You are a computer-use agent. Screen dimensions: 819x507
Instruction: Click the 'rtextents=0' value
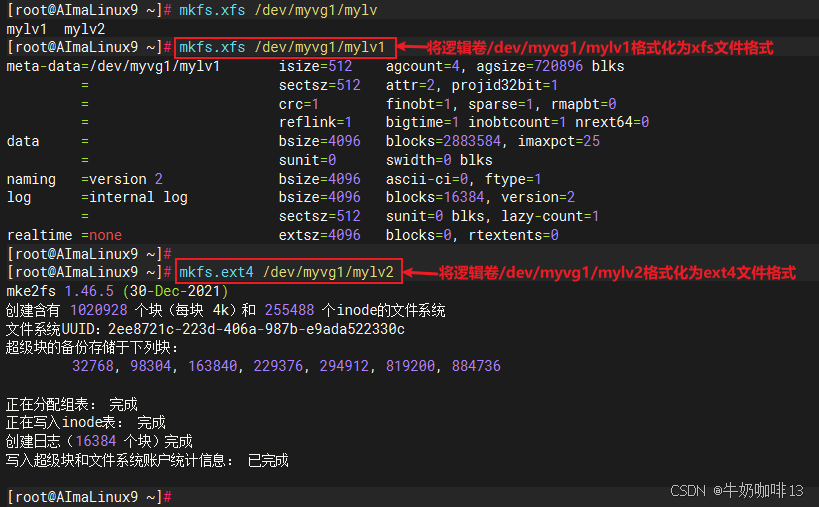(x=513, y=235)
